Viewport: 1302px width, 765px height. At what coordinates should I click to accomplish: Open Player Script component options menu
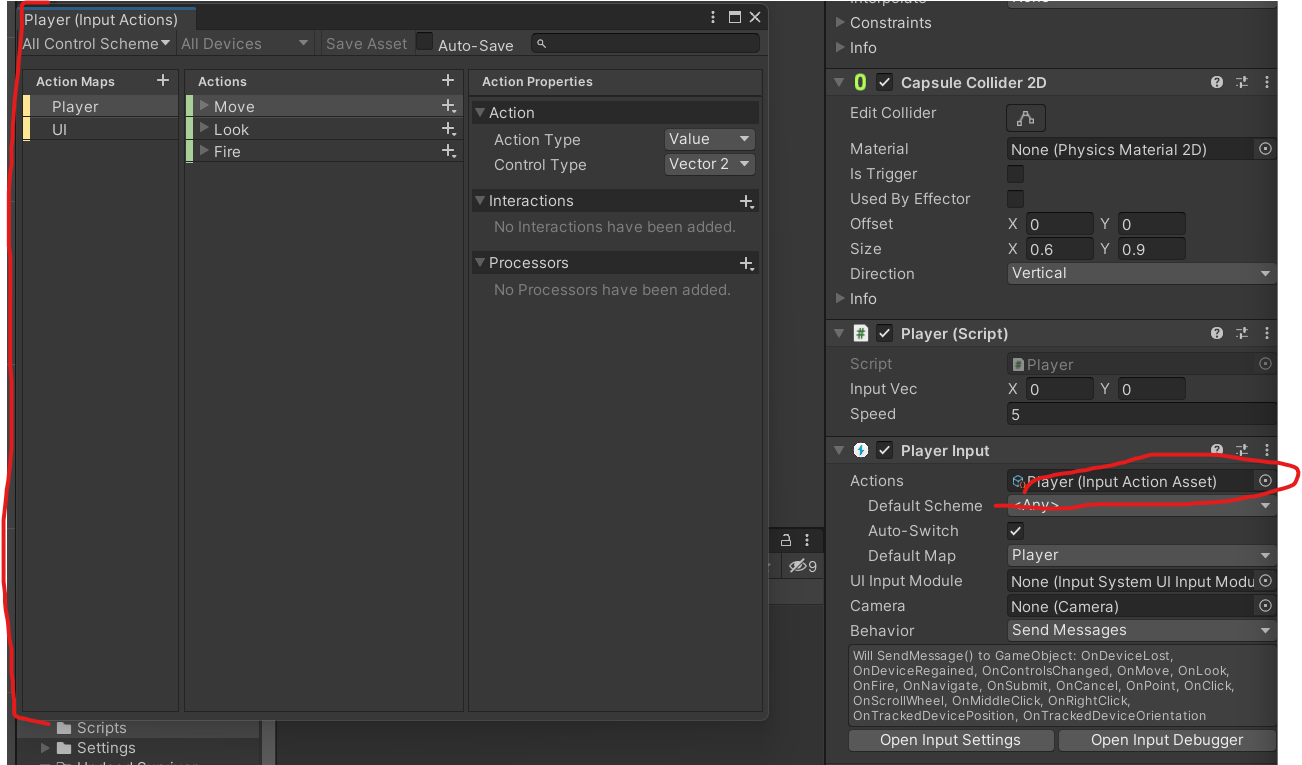[x=1267, y=334]
